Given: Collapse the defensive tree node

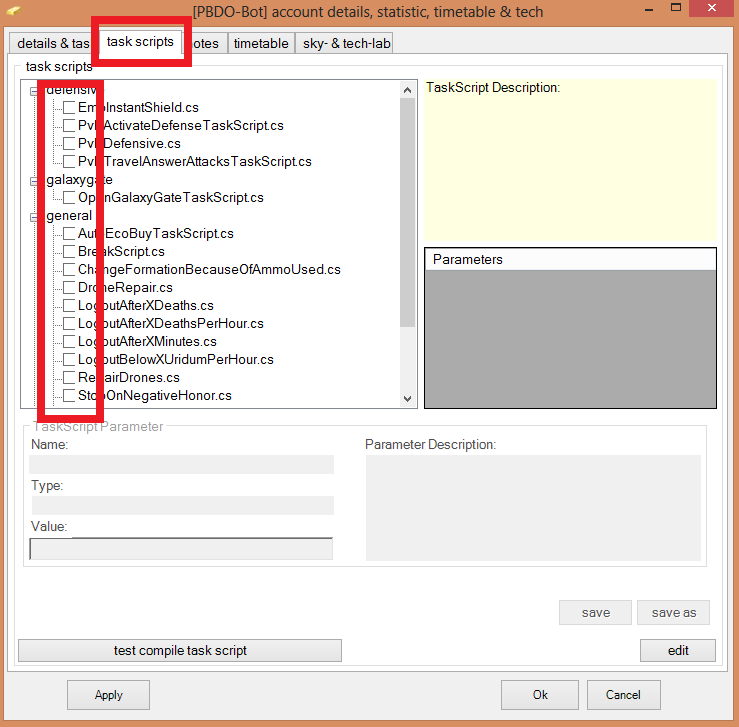Looking at the screenshot, I should [35, 90].
